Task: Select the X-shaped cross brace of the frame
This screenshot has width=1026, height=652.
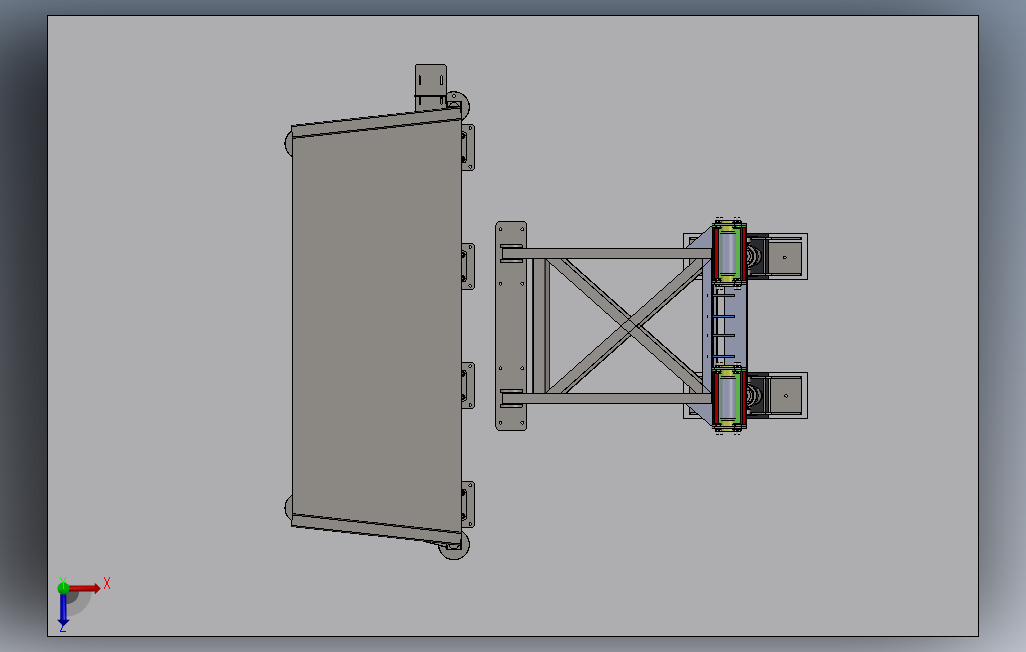Action: (627, 325)
